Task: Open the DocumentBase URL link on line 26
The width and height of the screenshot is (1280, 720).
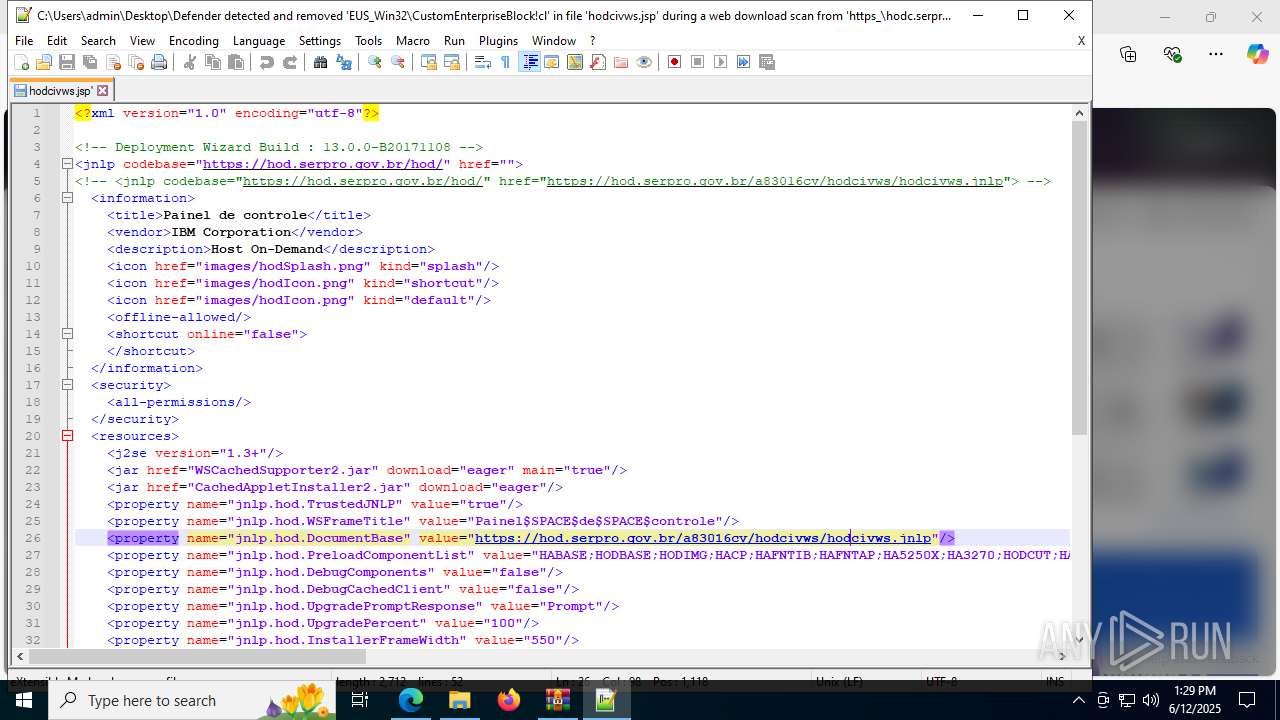Action: (702, 538)
